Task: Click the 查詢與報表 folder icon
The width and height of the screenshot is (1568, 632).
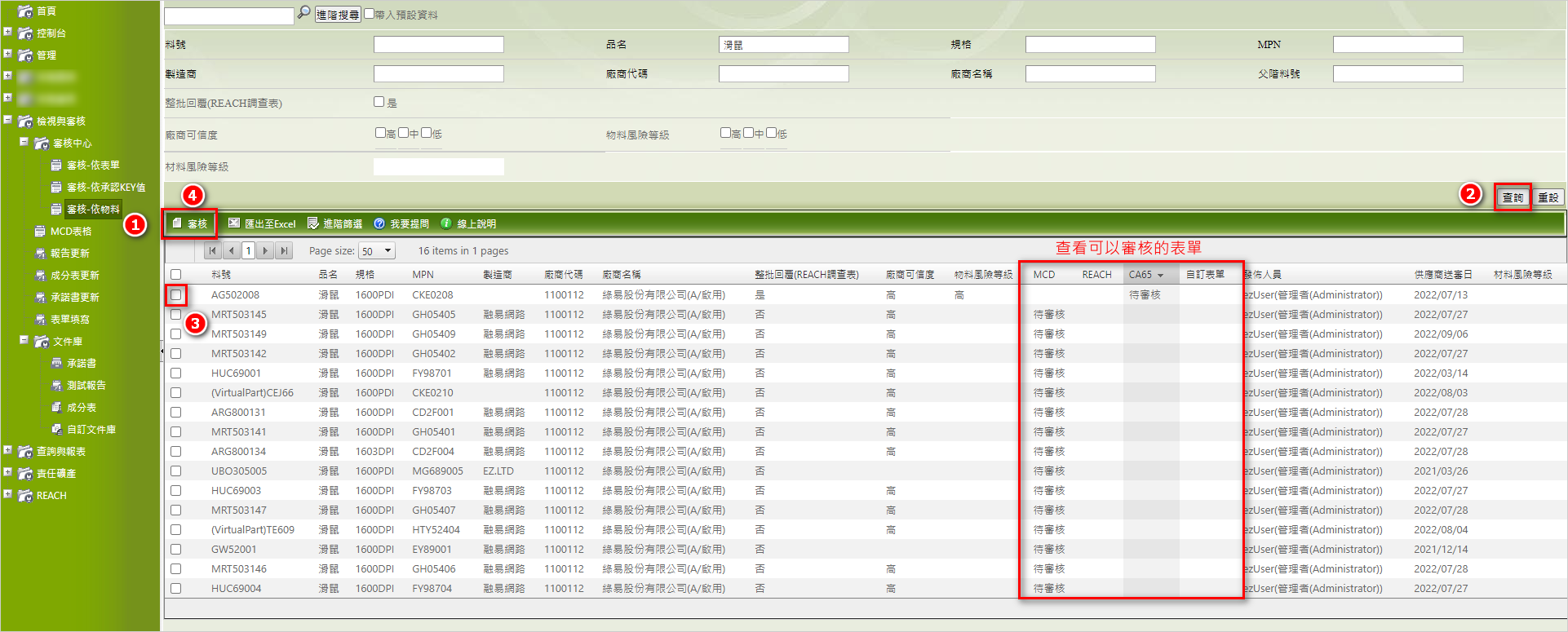Action: (x=25, y=451)
